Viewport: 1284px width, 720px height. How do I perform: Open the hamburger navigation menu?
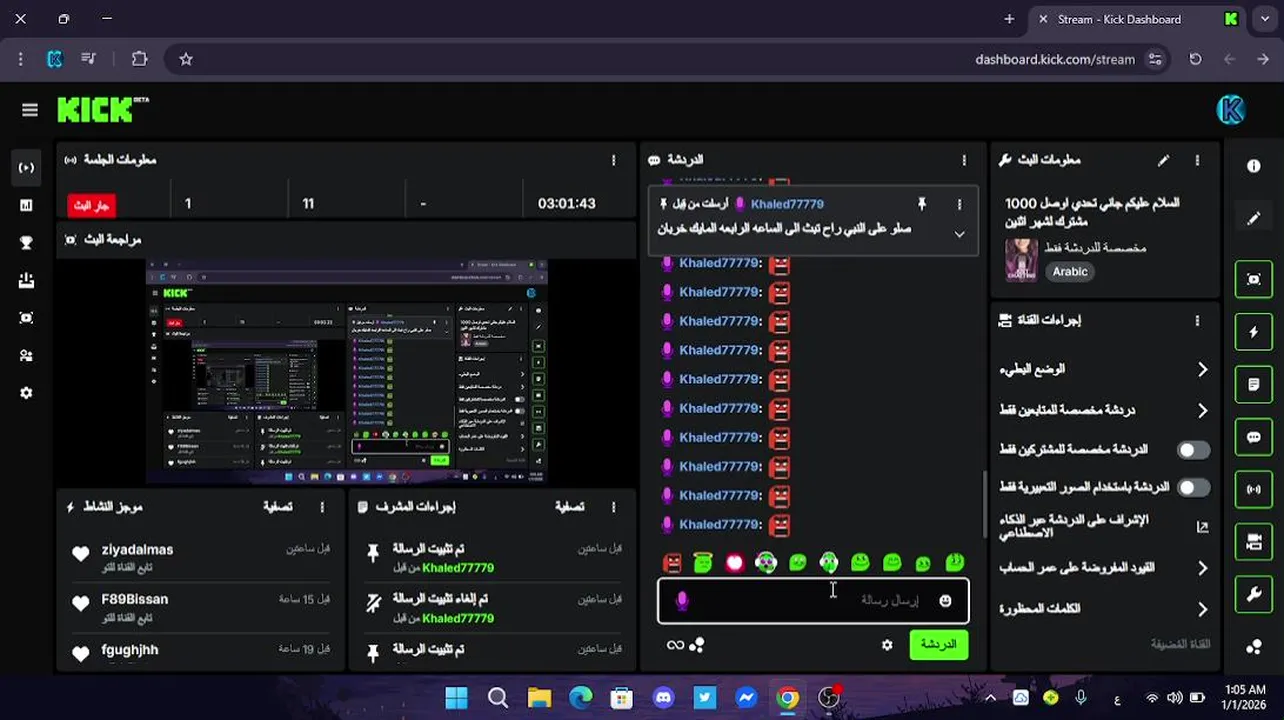click(30, 110)
